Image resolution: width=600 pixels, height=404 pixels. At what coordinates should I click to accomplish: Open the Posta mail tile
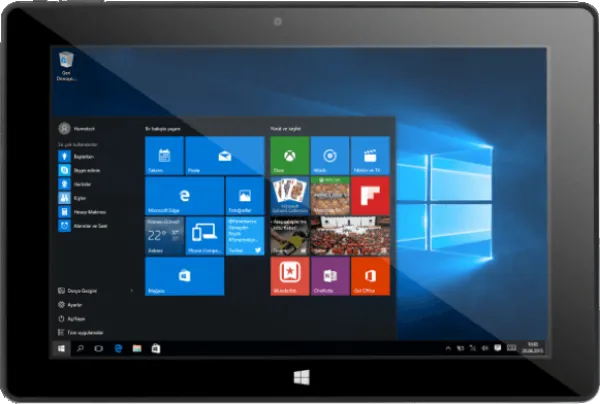[x=225, y=155]
